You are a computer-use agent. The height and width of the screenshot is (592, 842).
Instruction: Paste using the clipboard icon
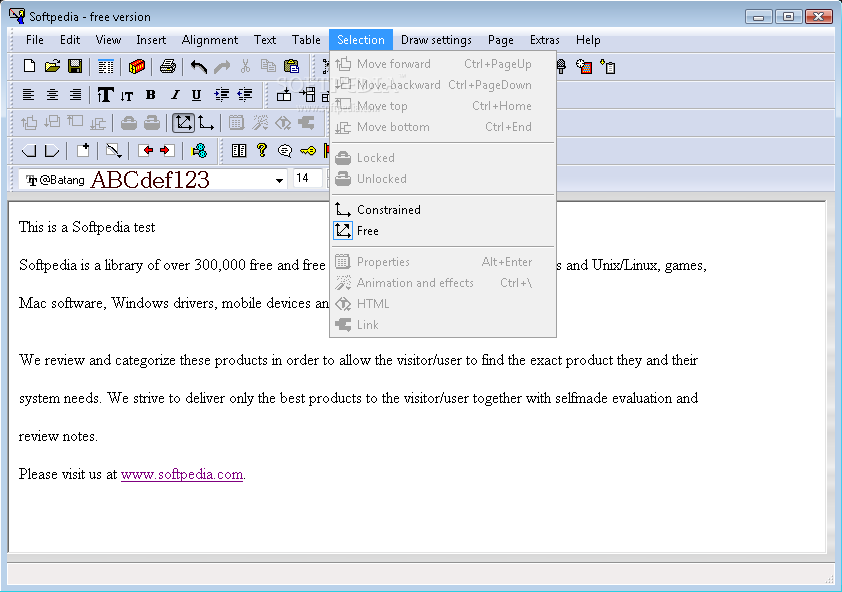(292, 66)
